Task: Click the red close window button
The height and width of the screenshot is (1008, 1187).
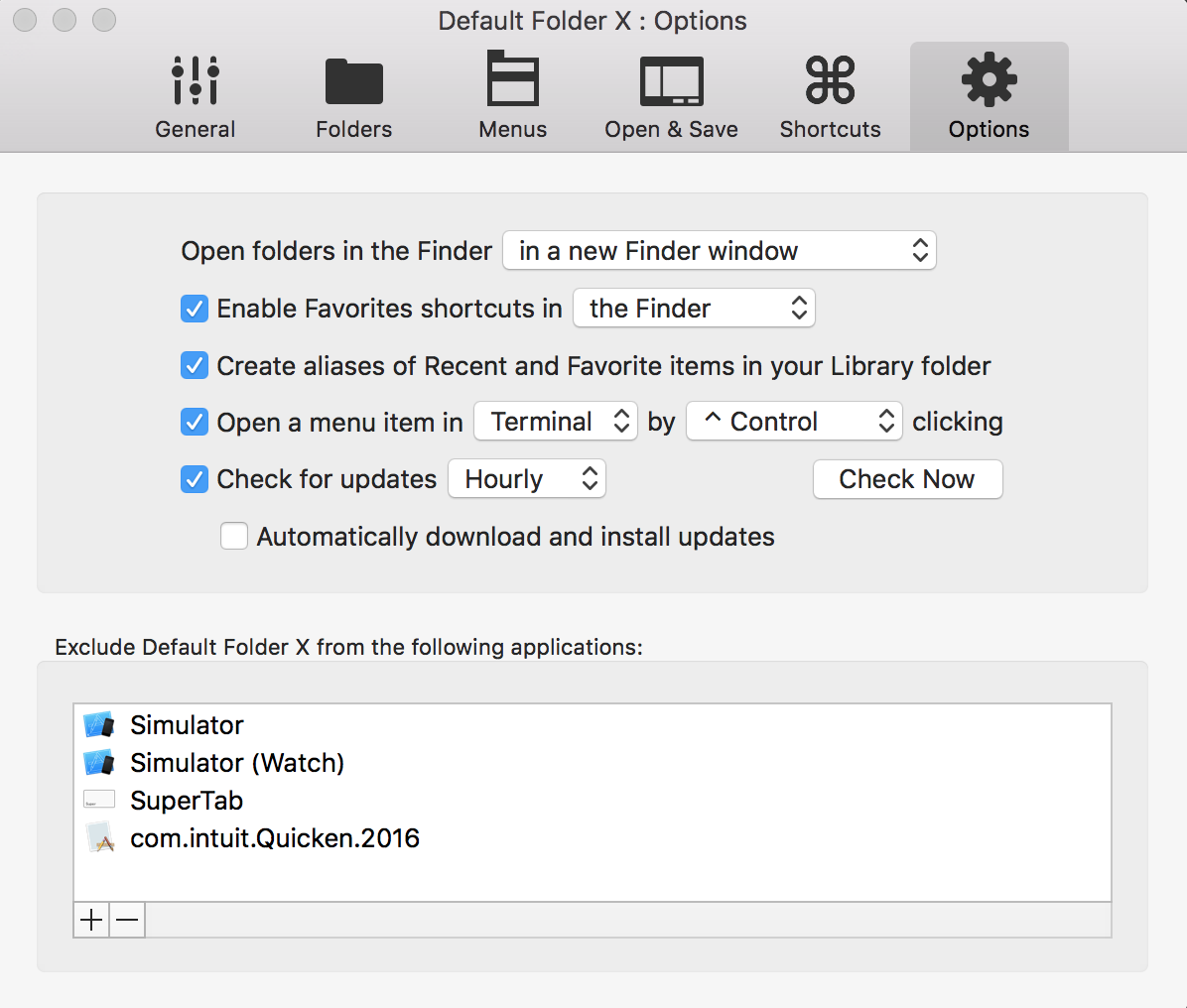Action: [x=25, y=20]
